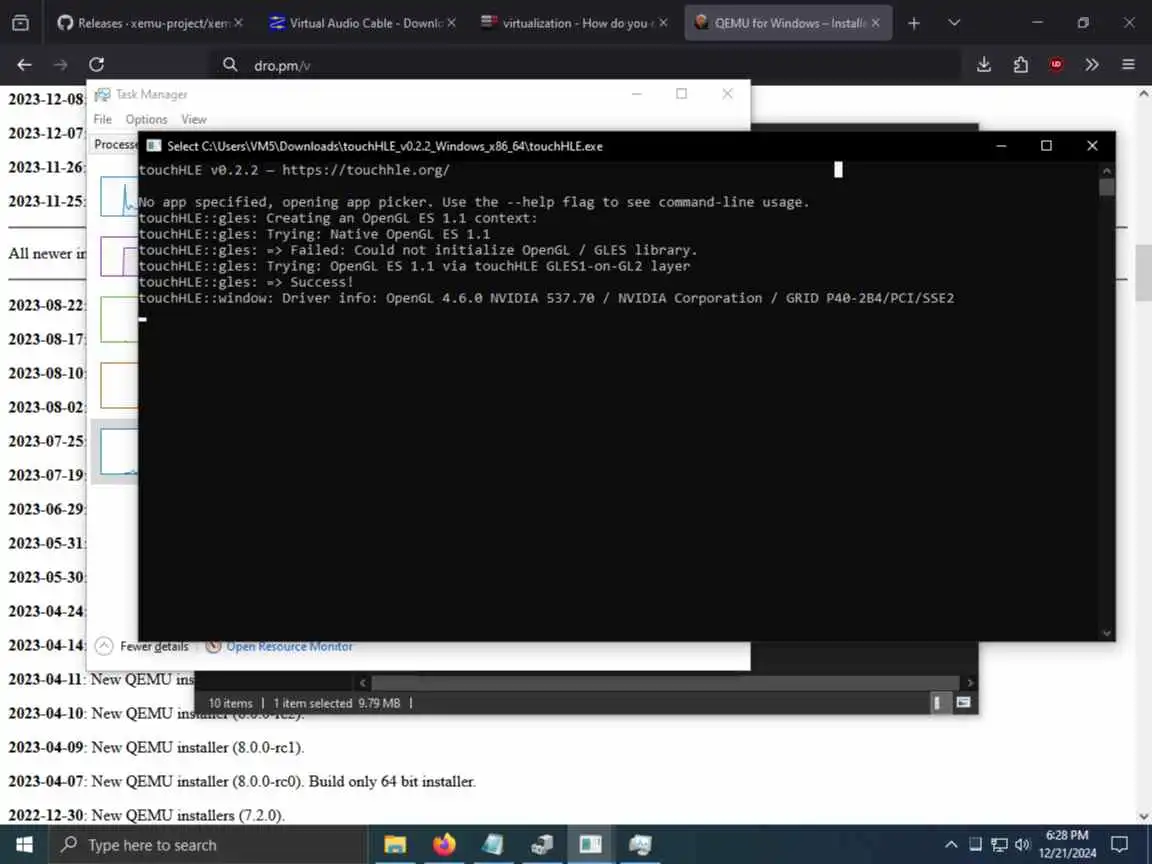
Task: Click the network tray icon
Action: pos(999,845)
